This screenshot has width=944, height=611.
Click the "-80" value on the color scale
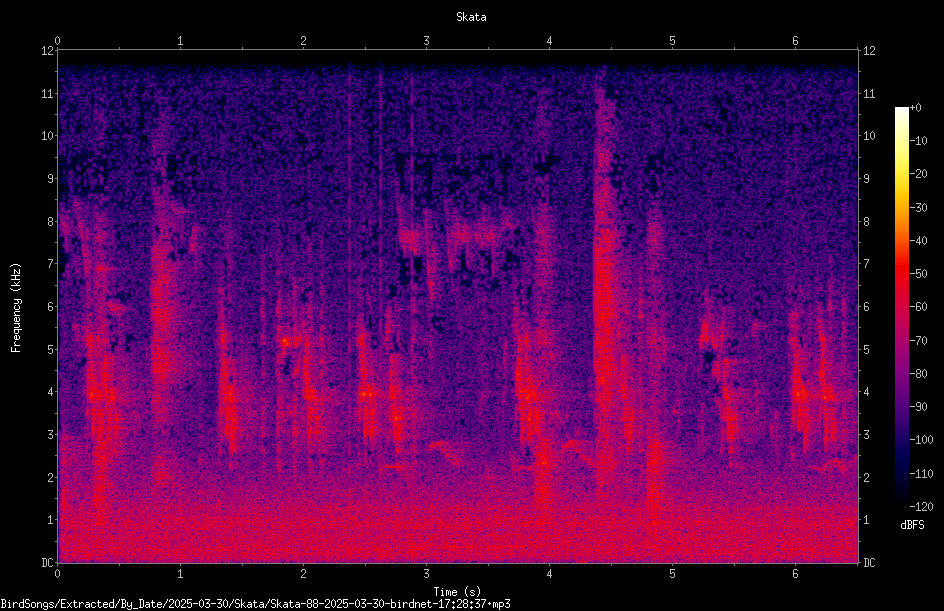coord(918,374)
